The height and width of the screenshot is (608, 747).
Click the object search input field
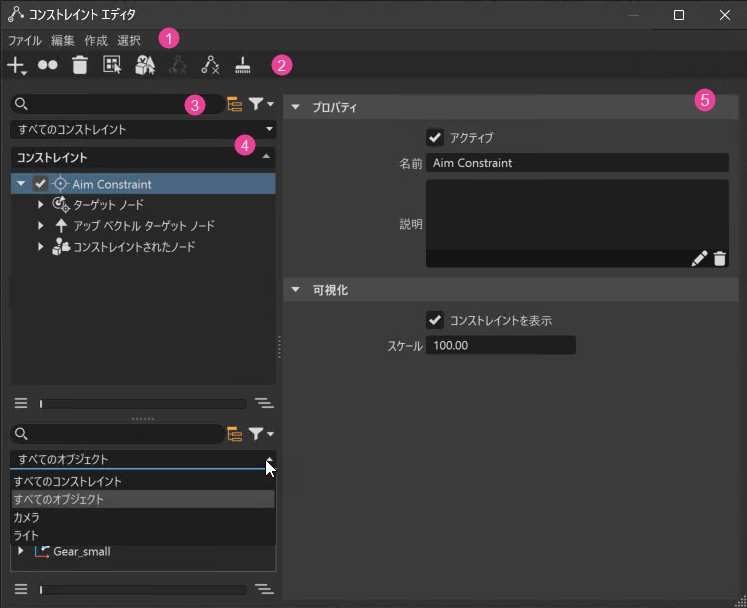click(117, 434)
